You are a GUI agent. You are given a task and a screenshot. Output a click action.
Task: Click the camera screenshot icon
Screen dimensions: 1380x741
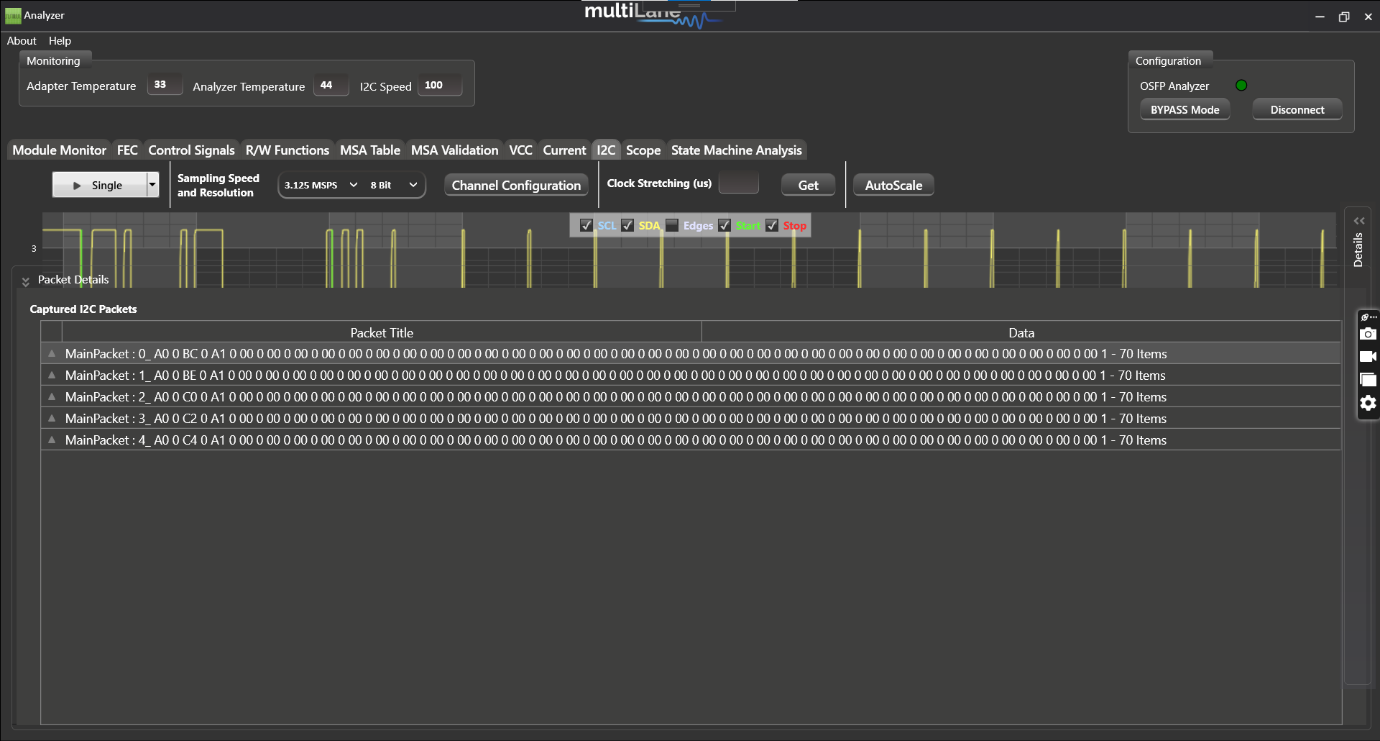coord(1368,334)
